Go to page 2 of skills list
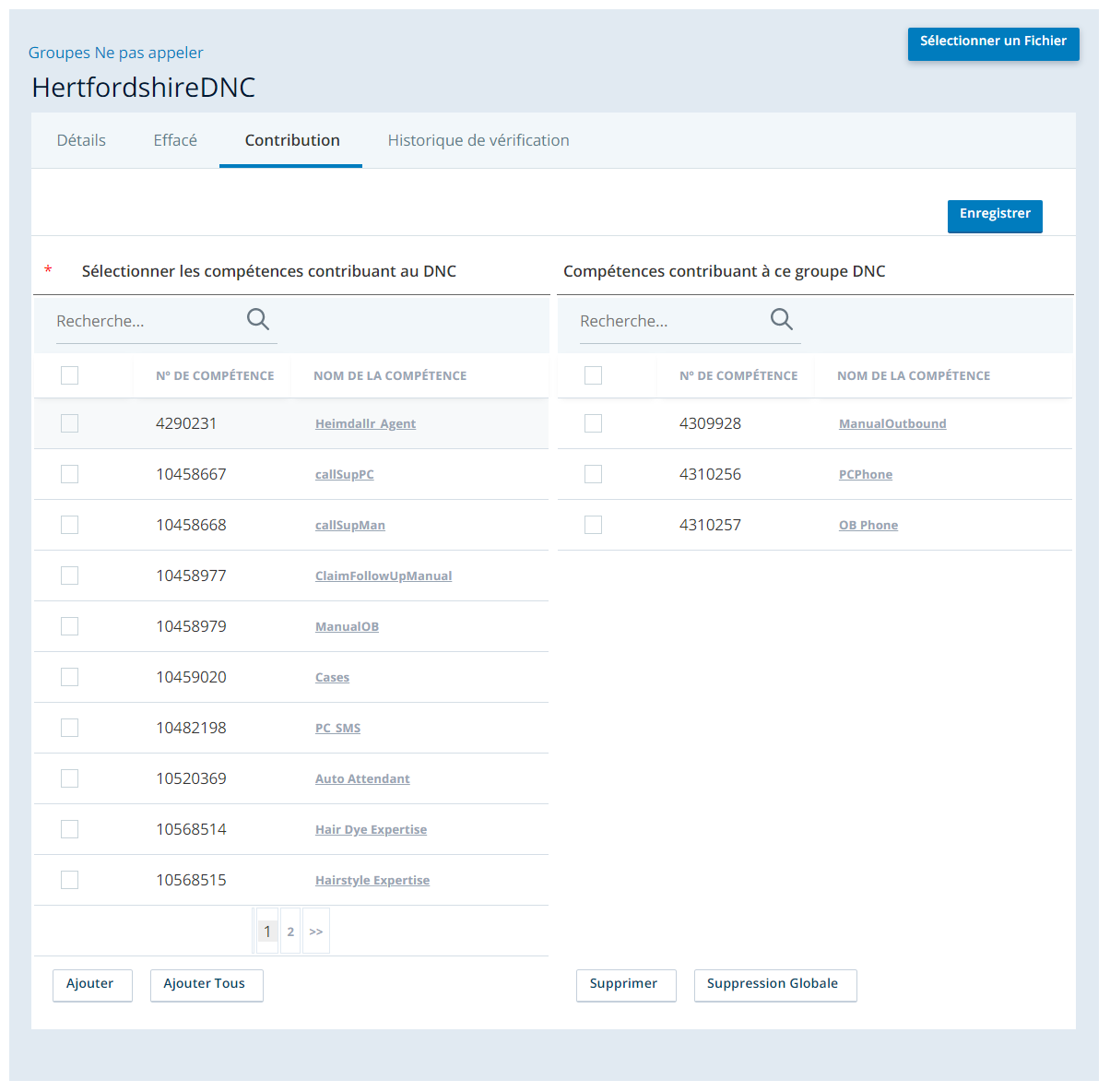The height and width of the screenshot is (1092, 1110). [290, 932]
